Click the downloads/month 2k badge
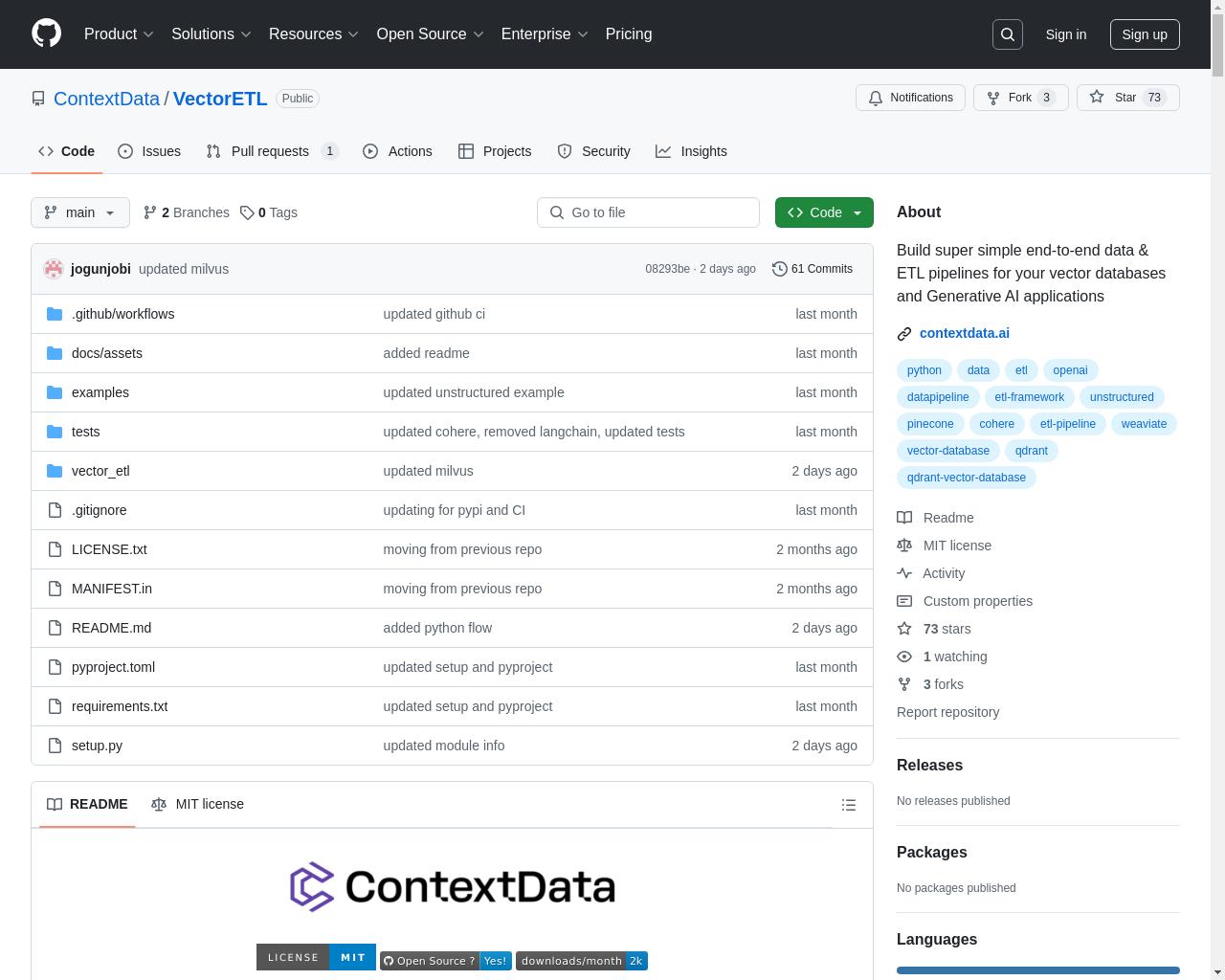The height and width of the screenshot is (980, 1225). coord(582,961)
